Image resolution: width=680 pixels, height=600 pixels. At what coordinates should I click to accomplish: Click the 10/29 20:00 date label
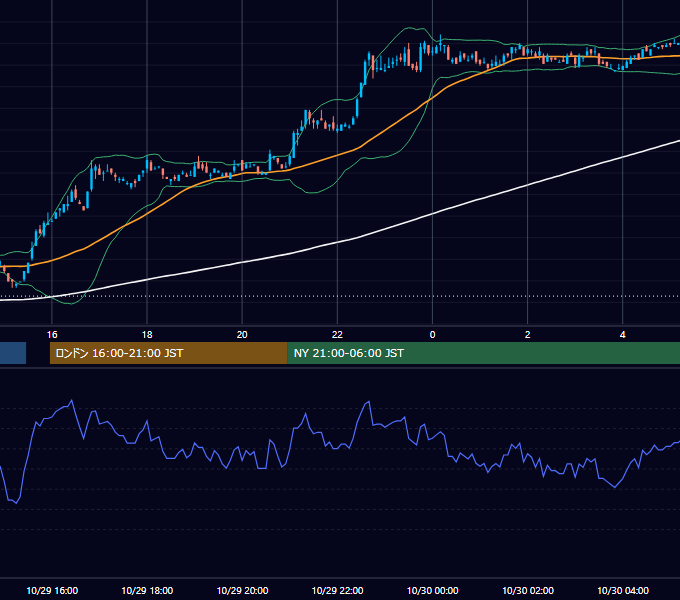click(x=242, y=590)
